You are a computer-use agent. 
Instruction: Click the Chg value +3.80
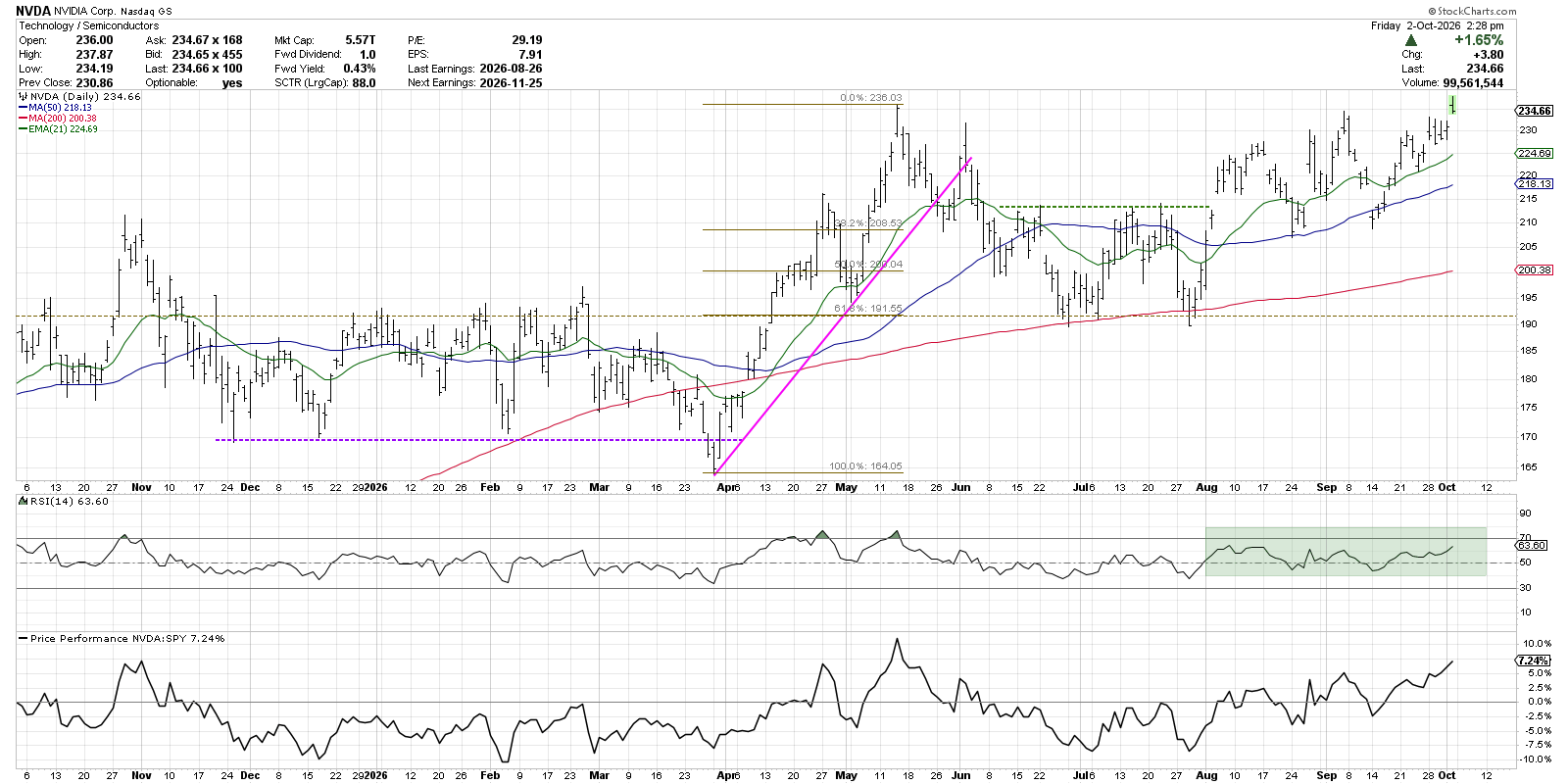1489,55
